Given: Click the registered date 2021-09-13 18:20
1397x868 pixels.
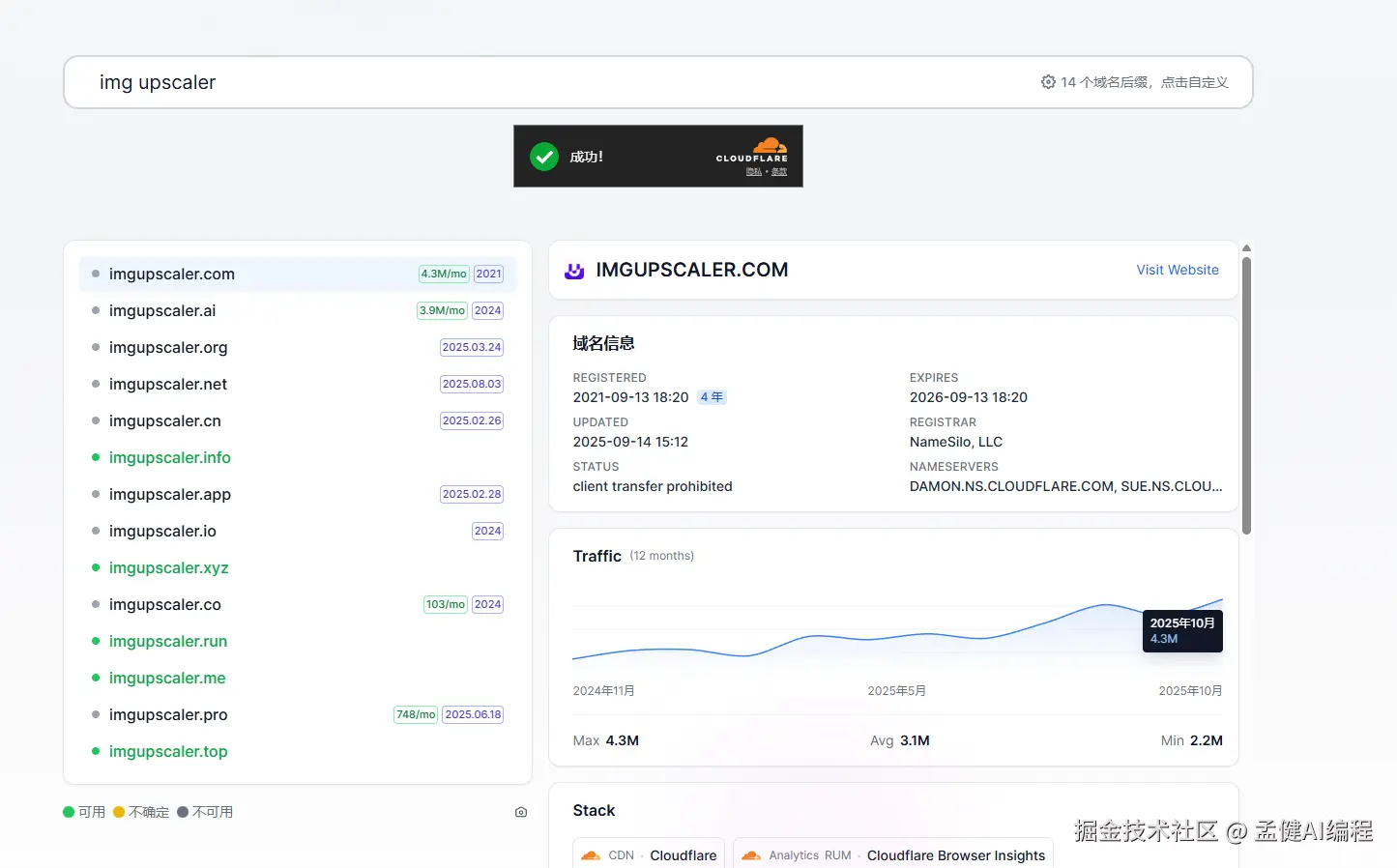Looking at the screenshot, I should pos(630,397).
